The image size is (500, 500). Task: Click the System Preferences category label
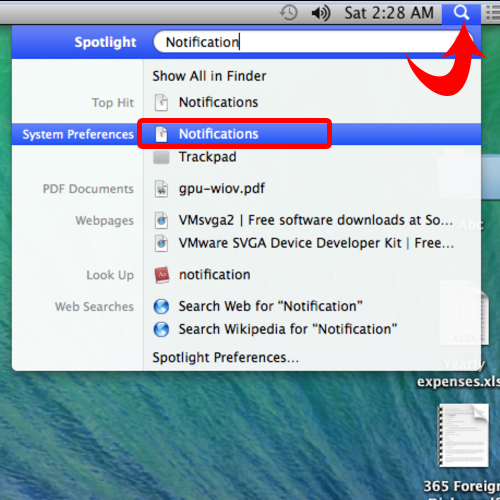click(x=78, y=134)
